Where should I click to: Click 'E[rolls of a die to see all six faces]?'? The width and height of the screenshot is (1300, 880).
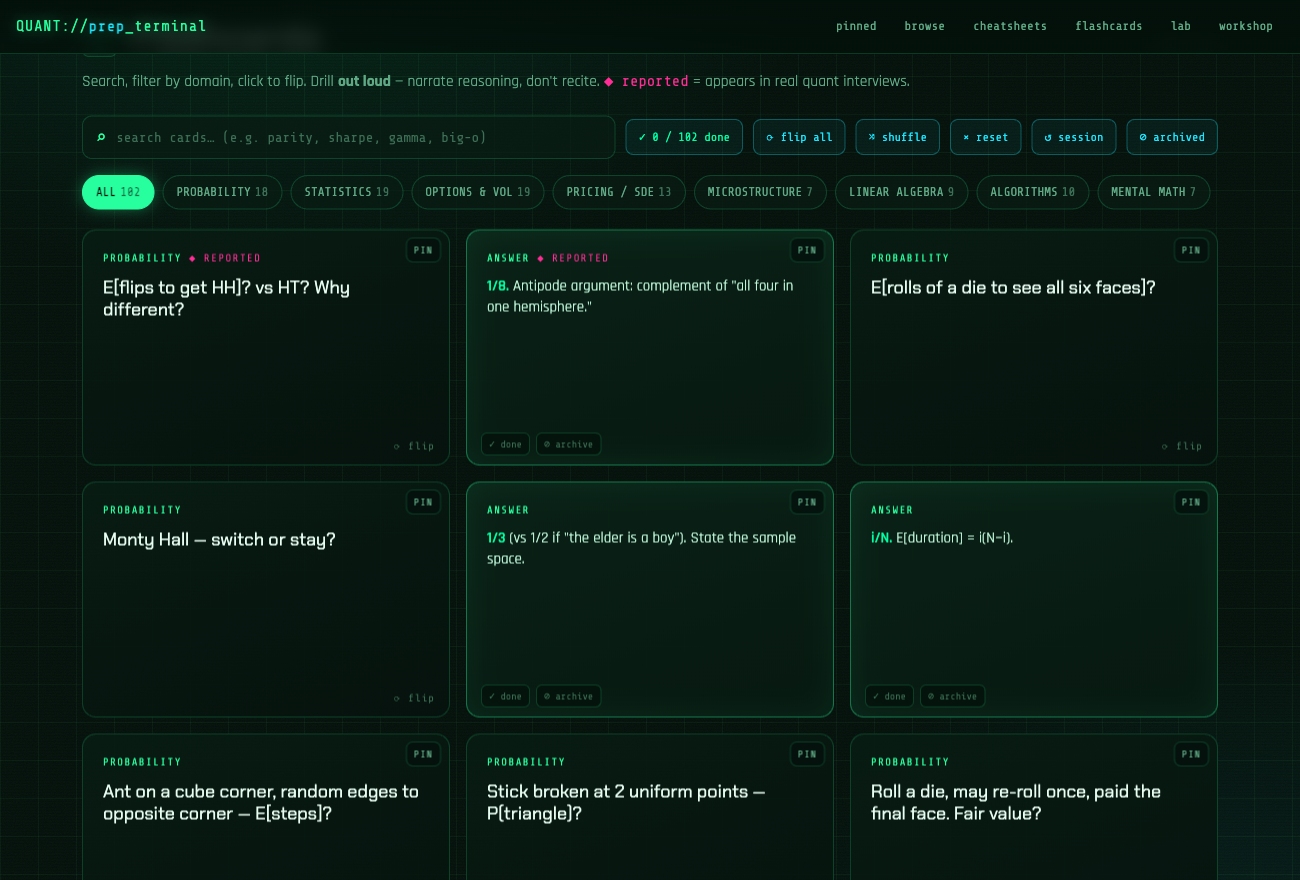[x=1013, y=288]
